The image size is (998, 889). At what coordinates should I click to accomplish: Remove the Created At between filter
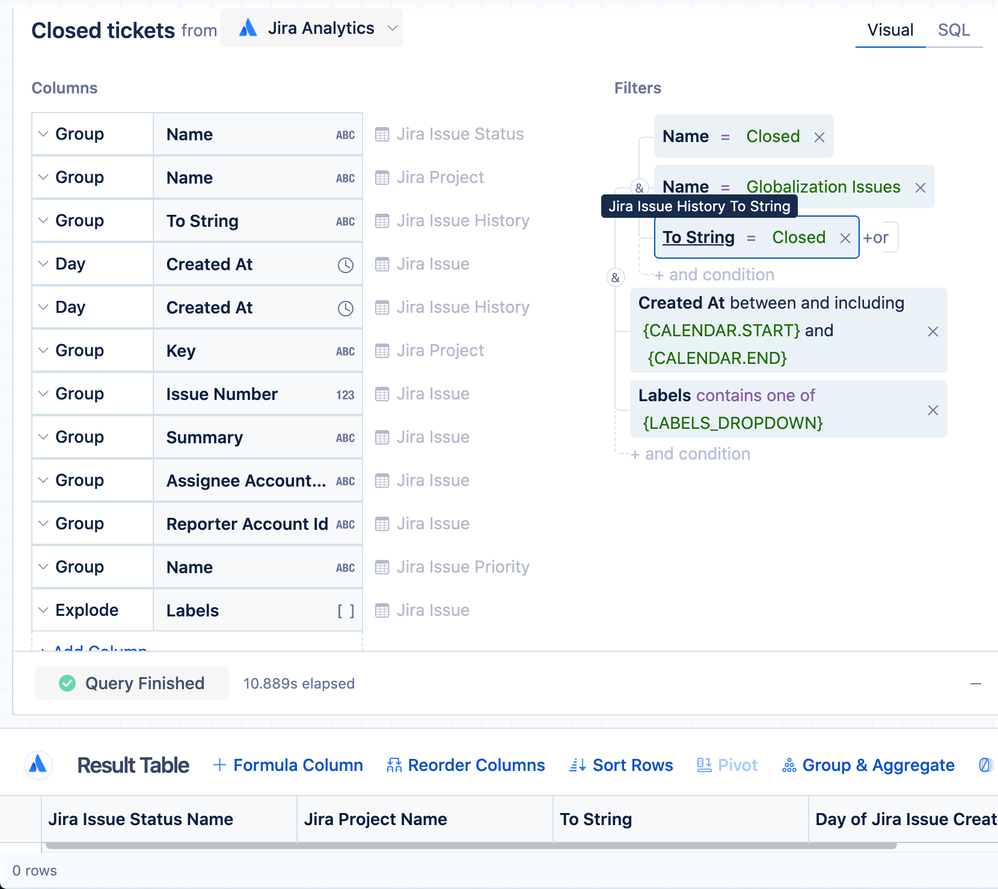click(933, 332)
